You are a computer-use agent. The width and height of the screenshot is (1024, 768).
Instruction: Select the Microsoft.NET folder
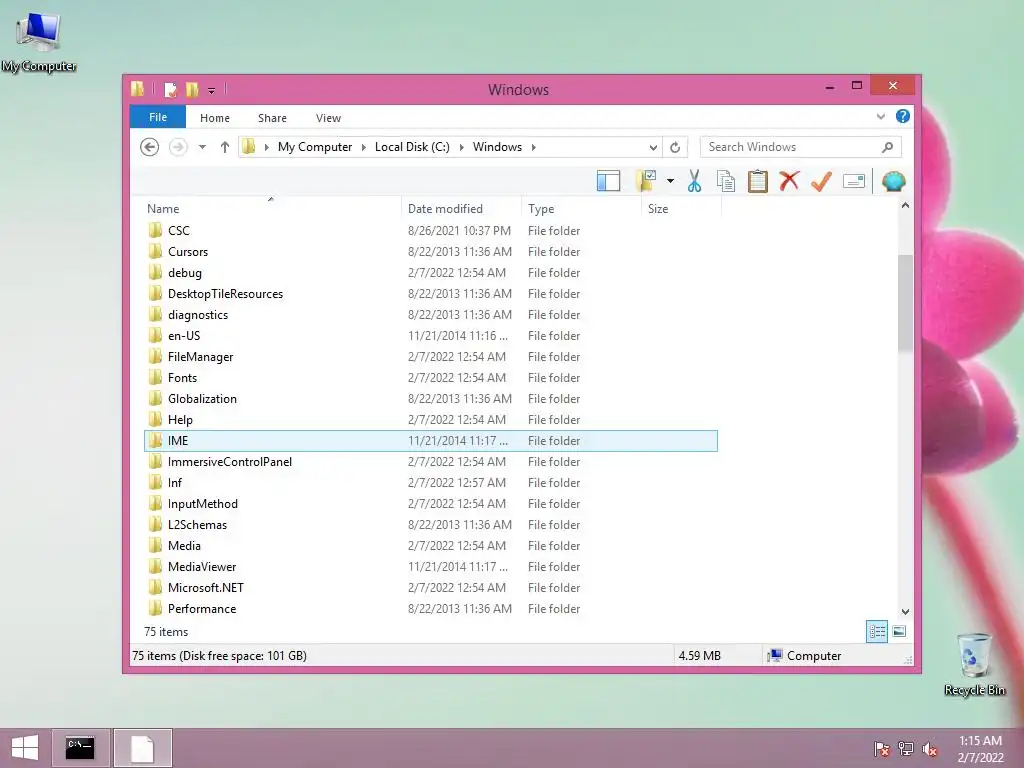pos(430,588)
